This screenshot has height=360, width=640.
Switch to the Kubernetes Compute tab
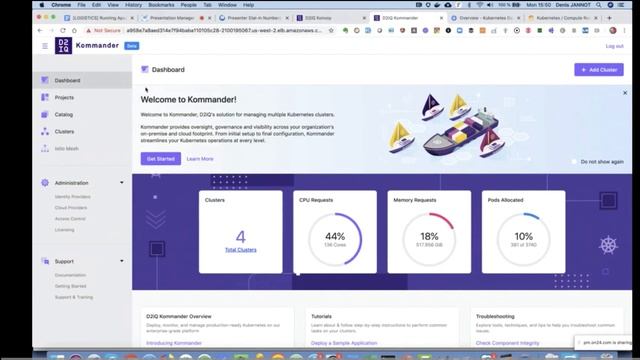click(563, 18)
